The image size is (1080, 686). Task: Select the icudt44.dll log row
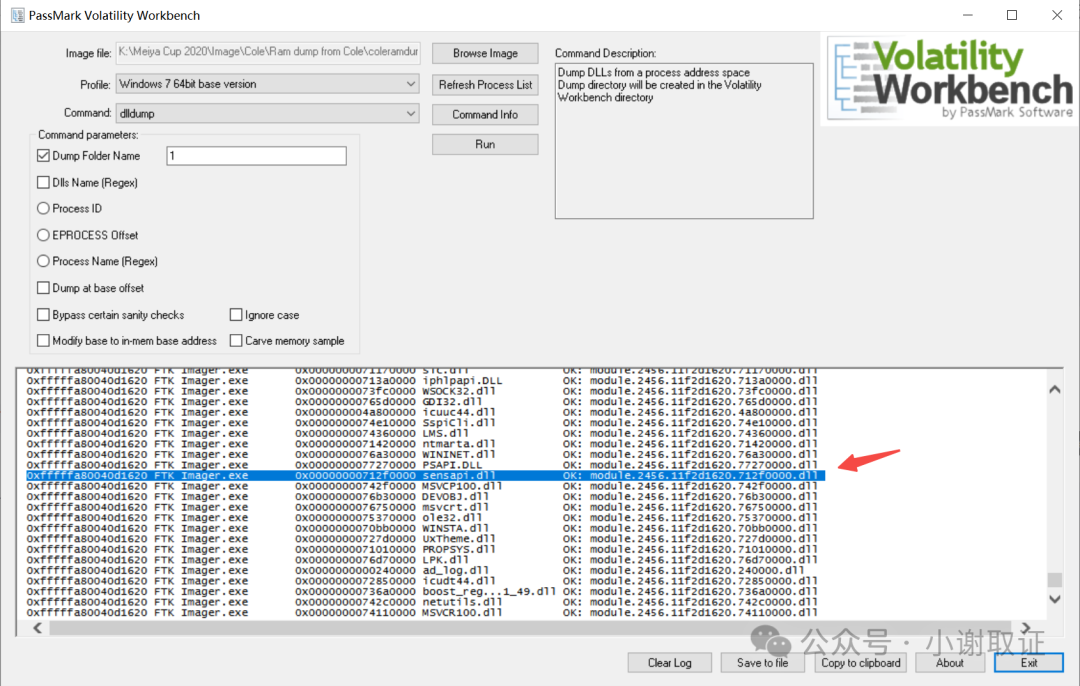point(422,581)
